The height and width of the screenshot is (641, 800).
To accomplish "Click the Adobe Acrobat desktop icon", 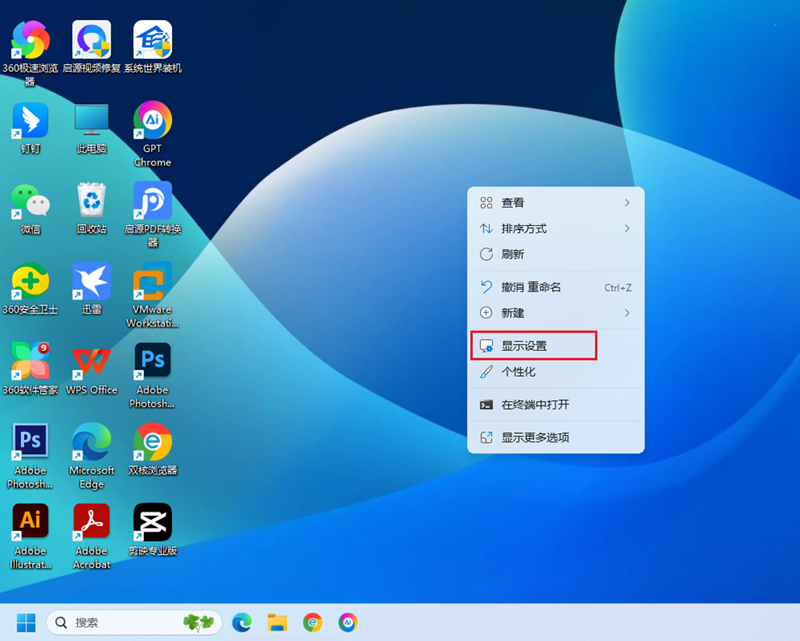I will click(x=92, y=522).
